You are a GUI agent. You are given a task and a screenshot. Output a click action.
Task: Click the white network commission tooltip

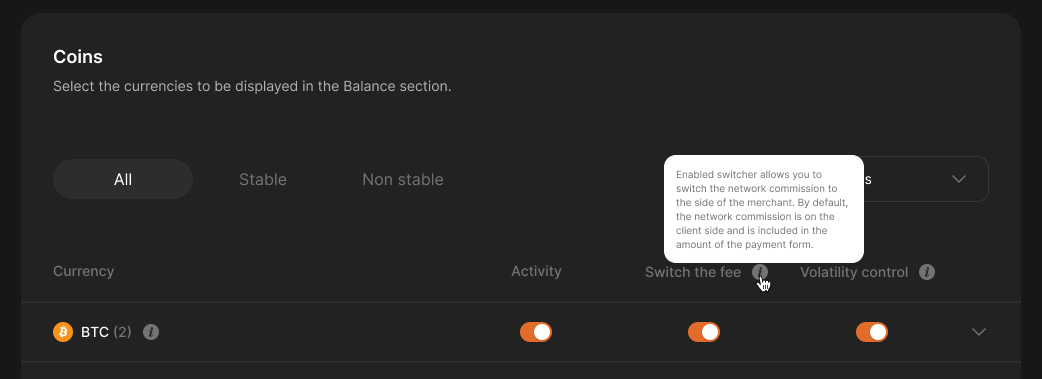[764, 209]
